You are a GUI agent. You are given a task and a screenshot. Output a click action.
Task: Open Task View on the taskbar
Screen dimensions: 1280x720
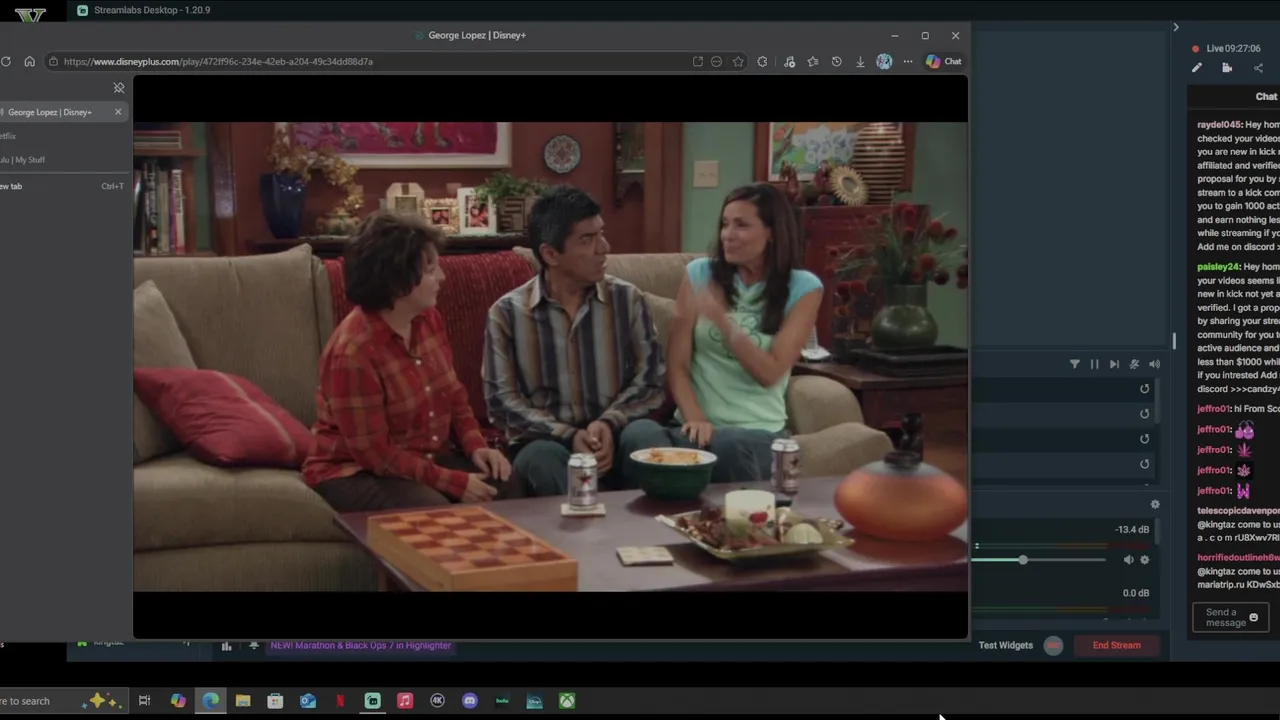pyautogui.click(x=144, y=701)
